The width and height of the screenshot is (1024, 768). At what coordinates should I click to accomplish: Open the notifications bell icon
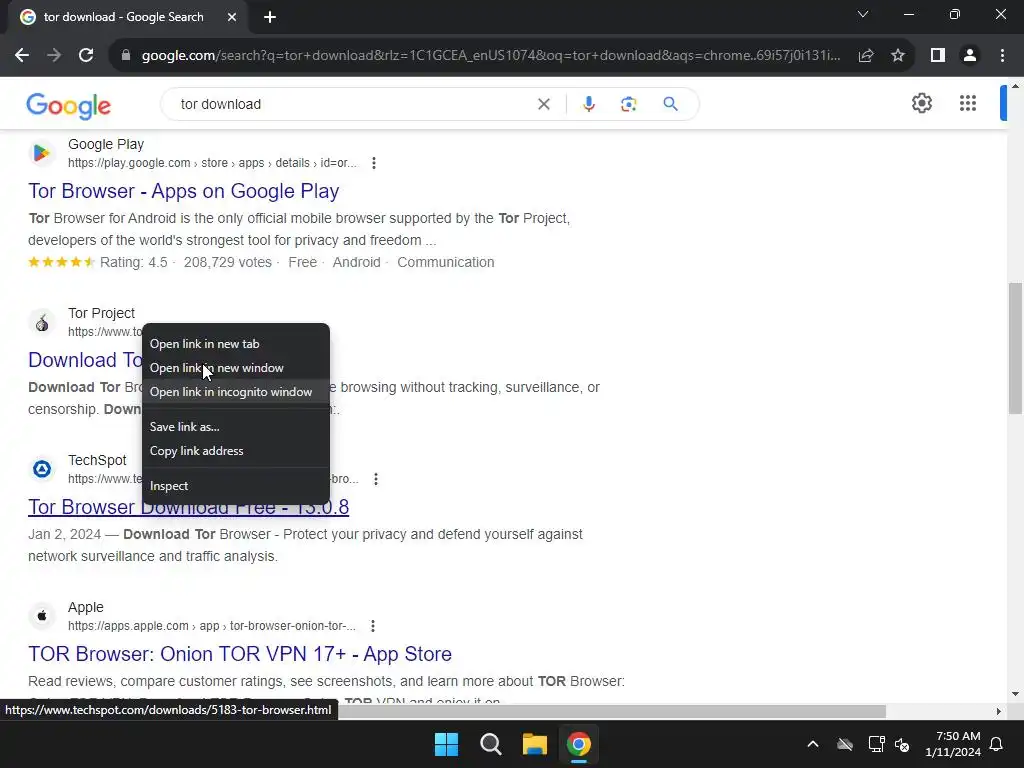[x=997, y=744]
